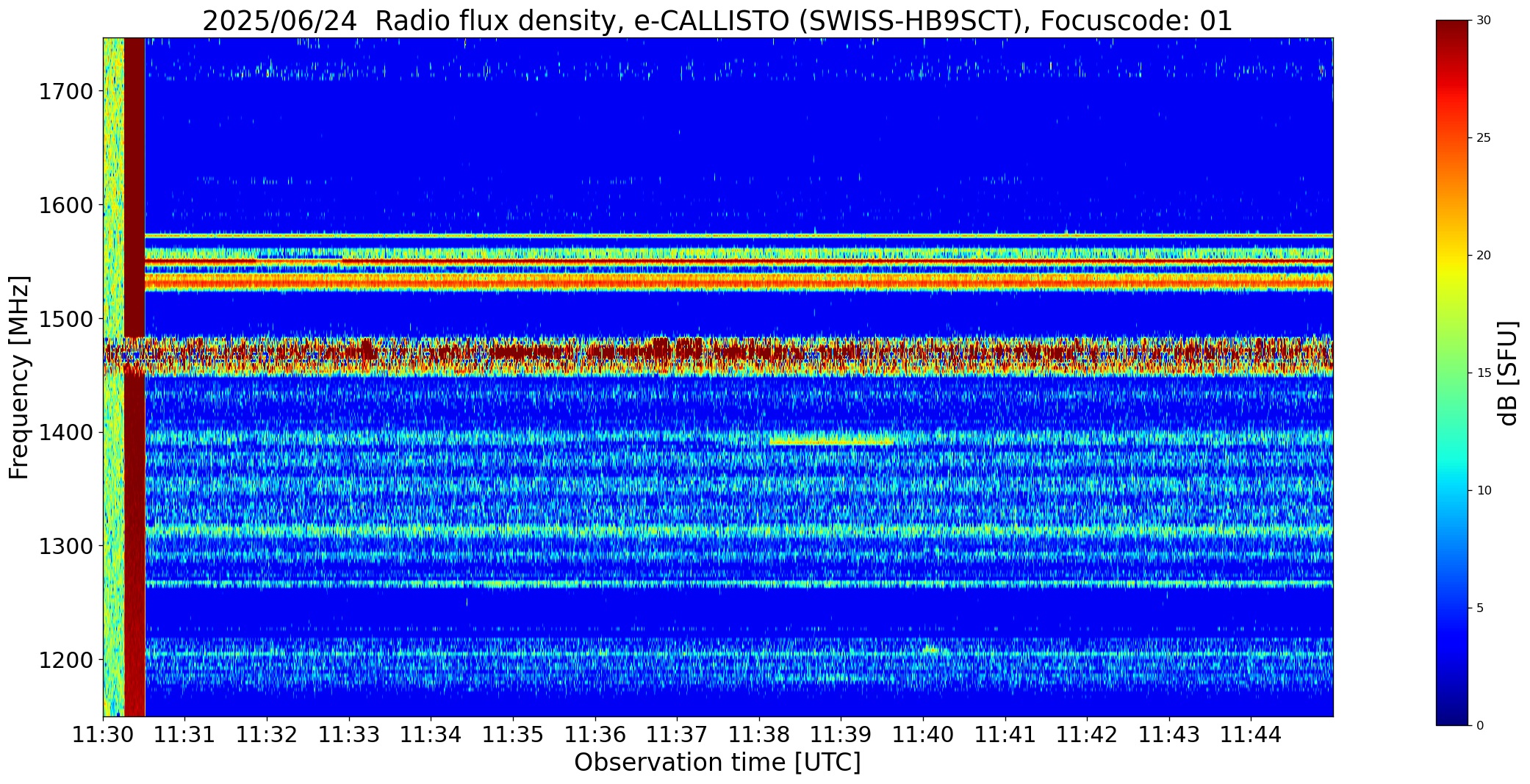Click the 11:37 time tick label
1530x784 pixels.
point(677,734)
